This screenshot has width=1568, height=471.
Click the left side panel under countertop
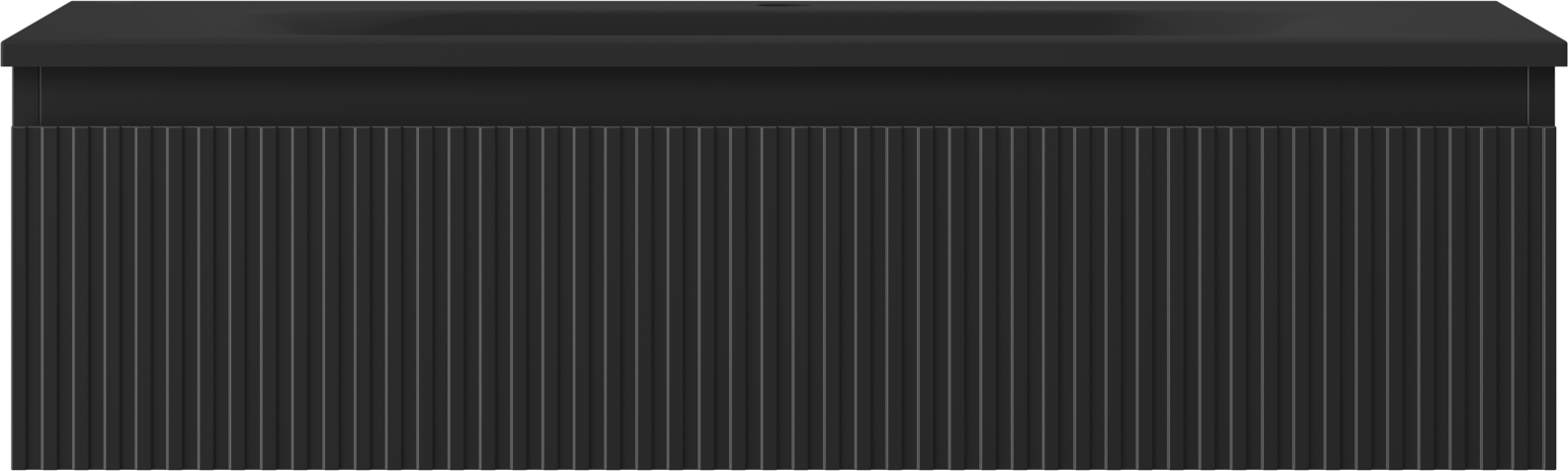tap(26, 96)
